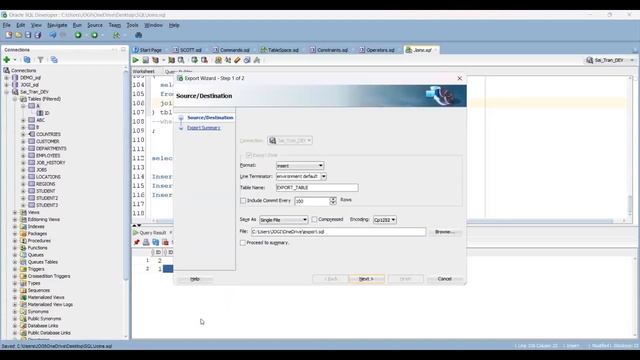Click the Next button in Export Wizard

pyautogui.click(x=366, y=279)
